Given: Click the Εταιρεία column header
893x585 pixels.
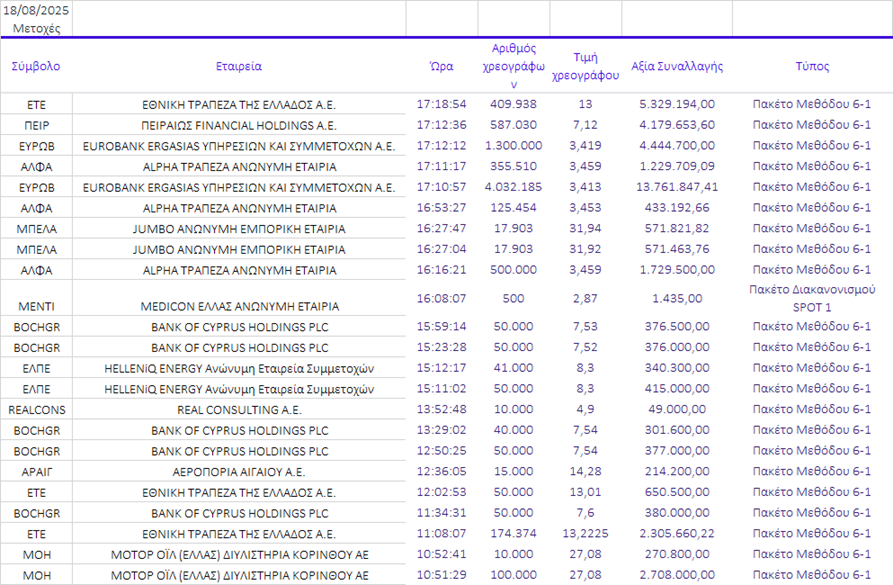Looking at the screenshot, I should click(x=239, y=66).
